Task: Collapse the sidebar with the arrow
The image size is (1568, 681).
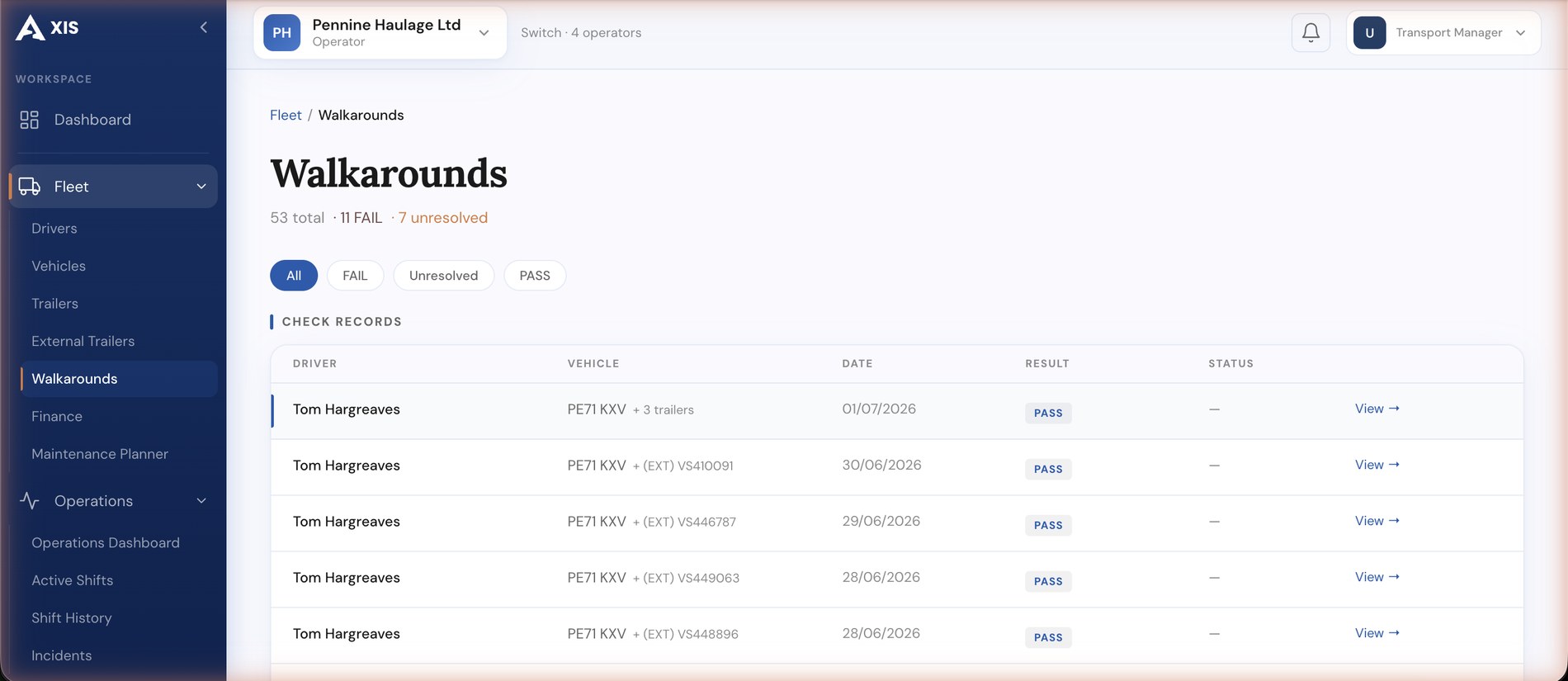Action: point(203,27)
